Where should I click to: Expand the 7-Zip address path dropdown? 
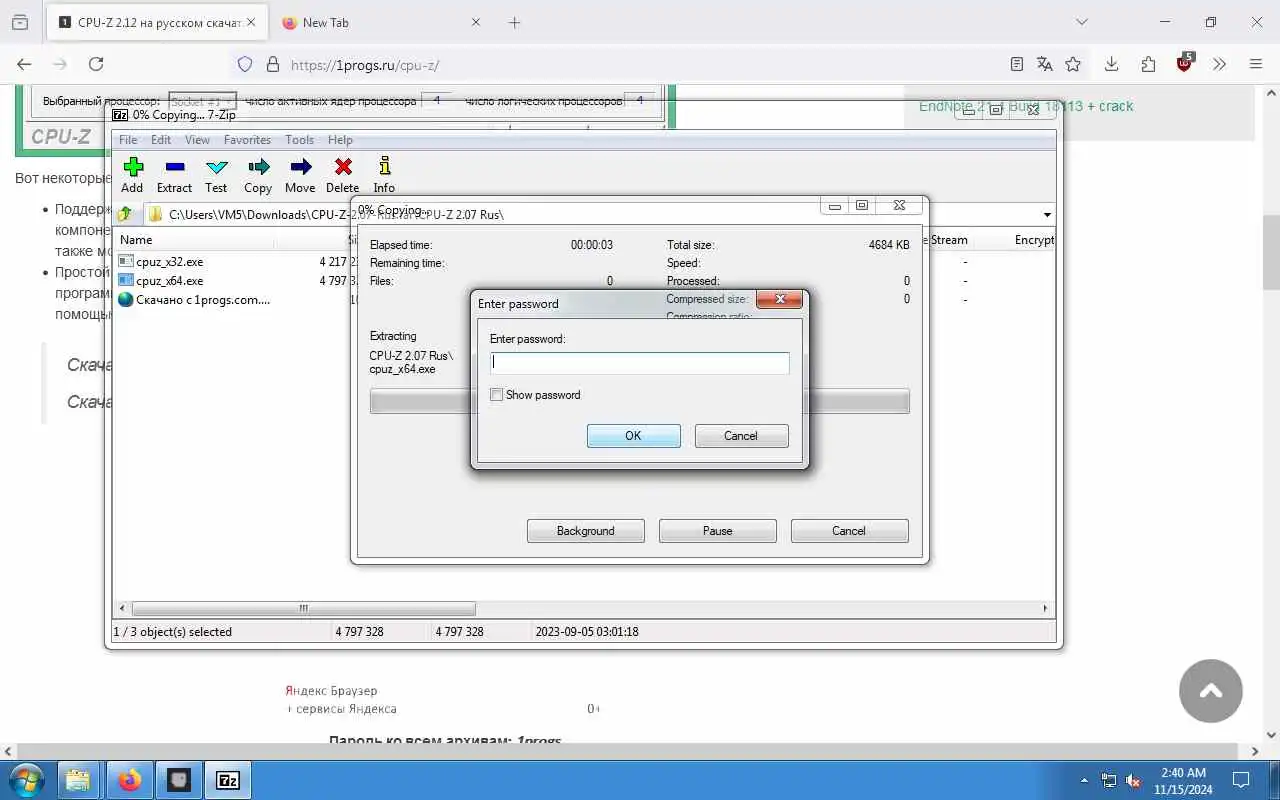coord(1047,215)
